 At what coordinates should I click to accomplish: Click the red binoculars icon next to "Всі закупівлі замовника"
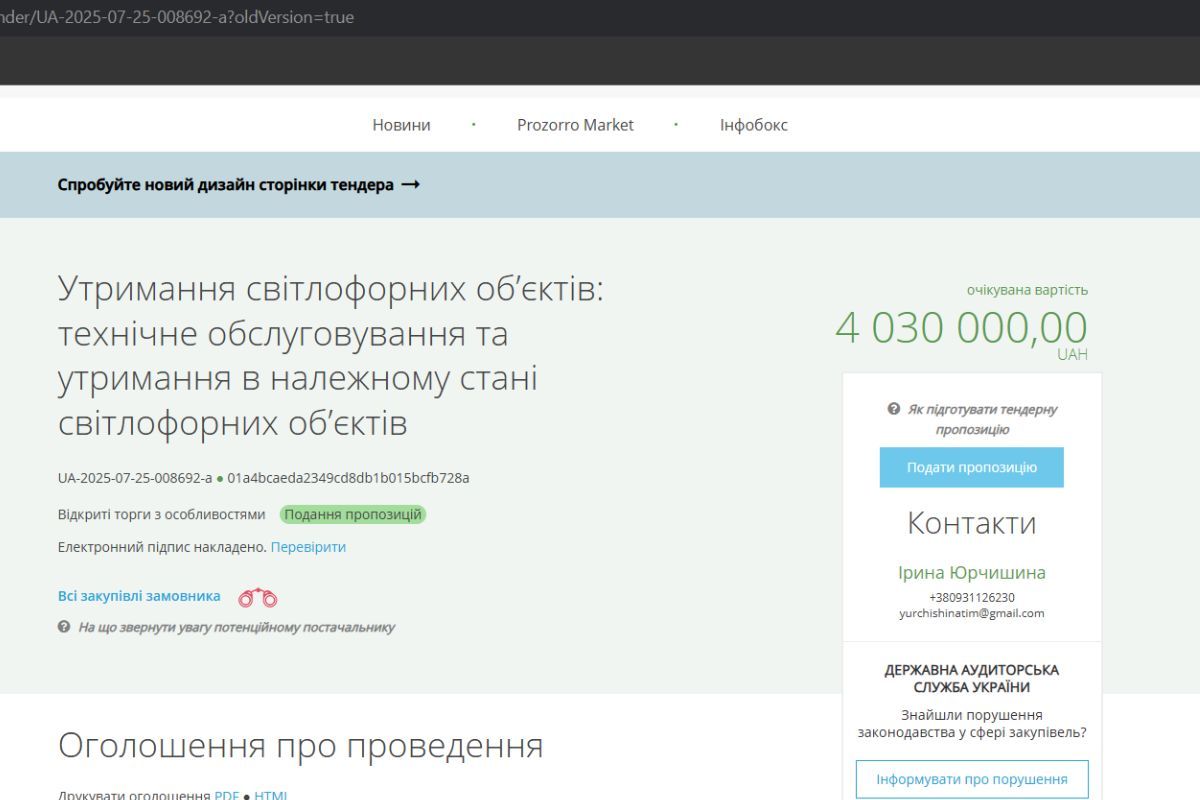258,597
